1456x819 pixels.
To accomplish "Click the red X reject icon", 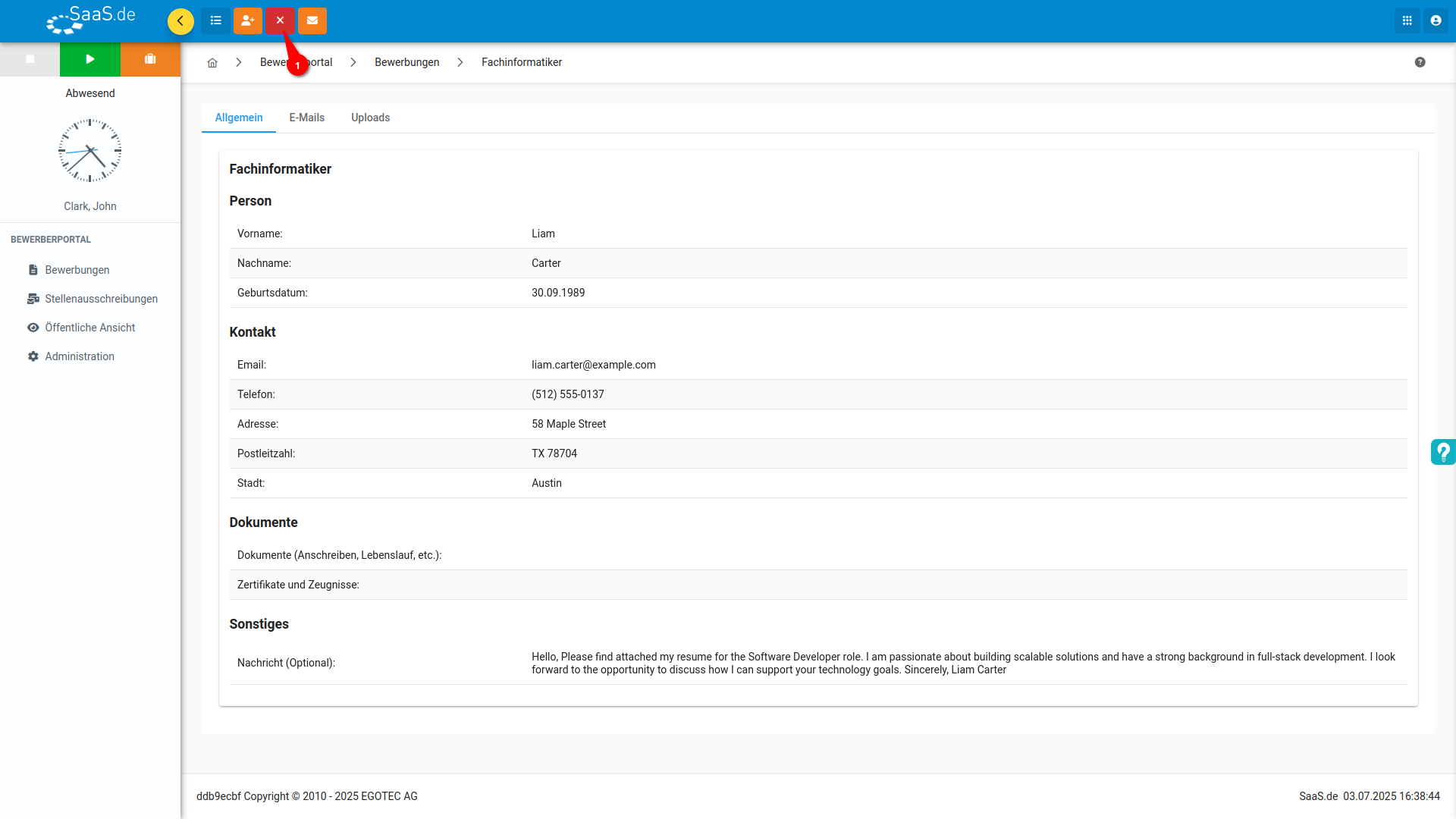I will point(280,21).
